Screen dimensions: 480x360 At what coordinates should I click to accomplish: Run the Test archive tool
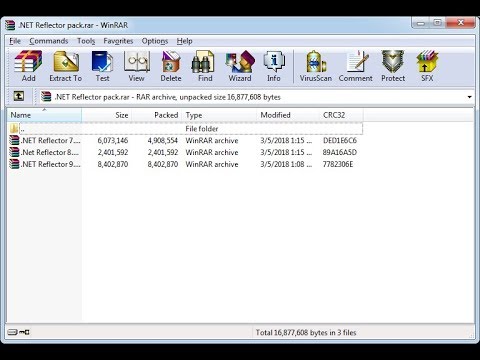[x=102, y=66]
